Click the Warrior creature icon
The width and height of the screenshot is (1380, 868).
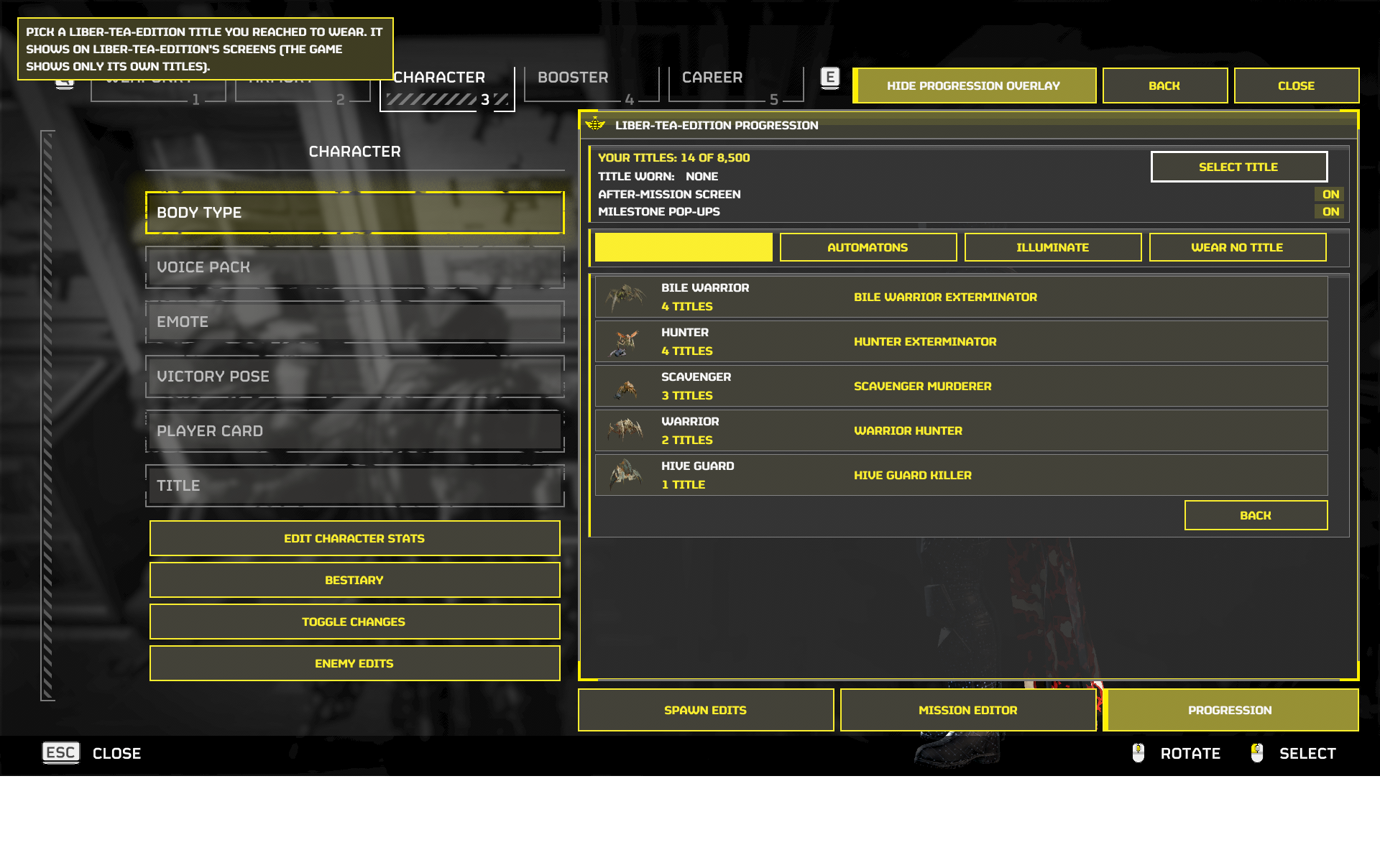625,430
